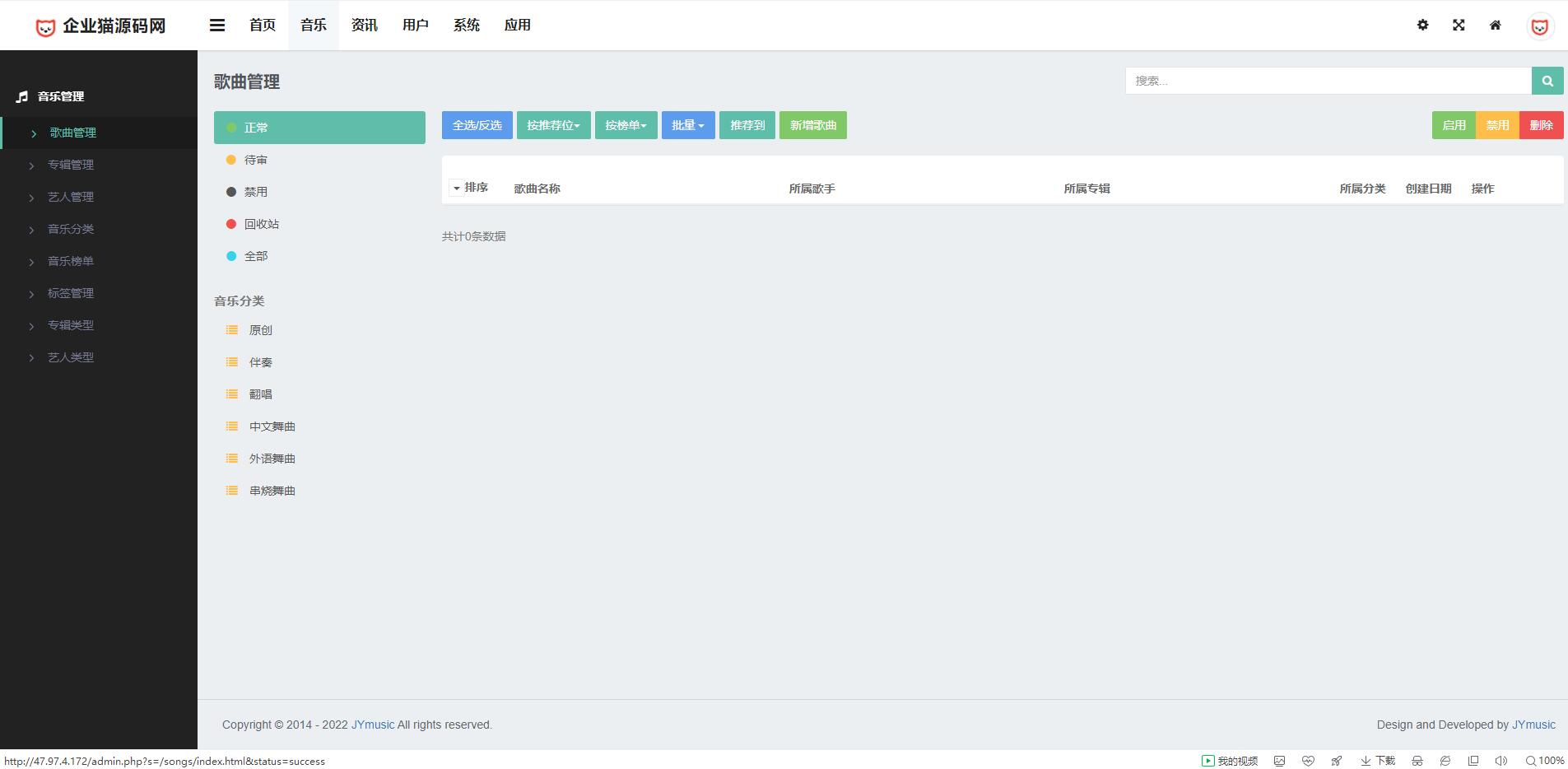The height and width of the screenshot is (769, 1568).
Task: Click 共计0条数据 text
Action: 474,236
